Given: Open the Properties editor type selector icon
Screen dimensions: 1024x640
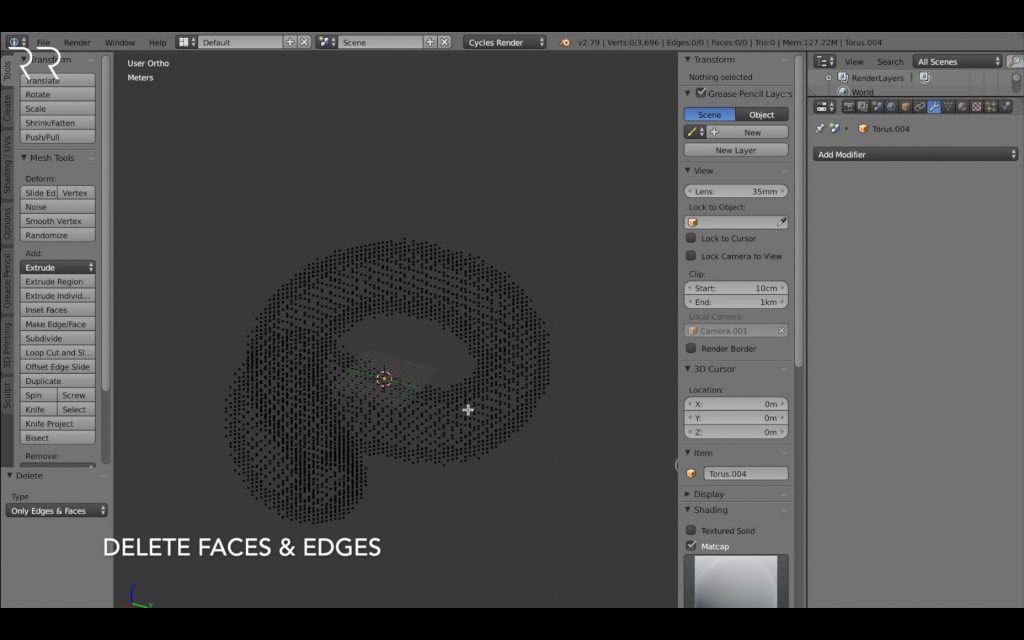Looking at the screenshot, I should pyautogui.click(x=825, y=106).
